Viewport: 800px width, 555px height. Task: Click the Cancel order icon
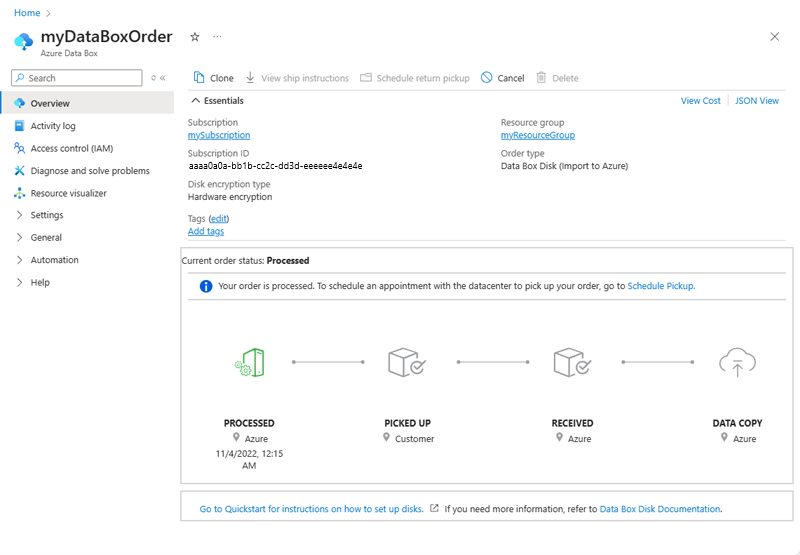click(487, 78)
